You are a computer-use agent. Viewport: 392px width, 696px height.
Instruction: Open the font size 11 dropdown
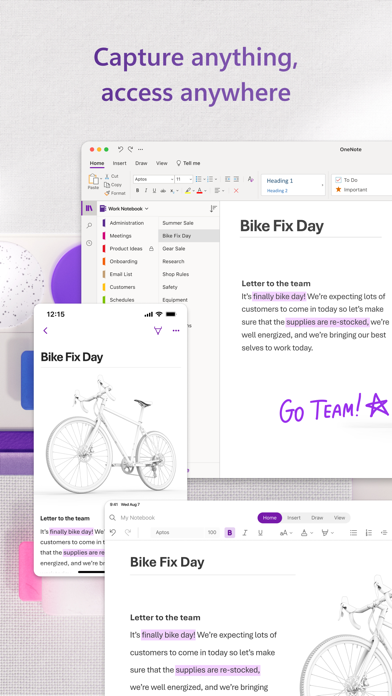184,179
